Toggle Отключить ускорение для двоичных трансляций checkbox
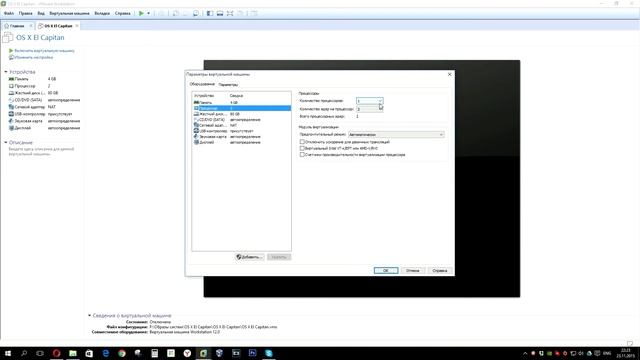 [302, 142]
